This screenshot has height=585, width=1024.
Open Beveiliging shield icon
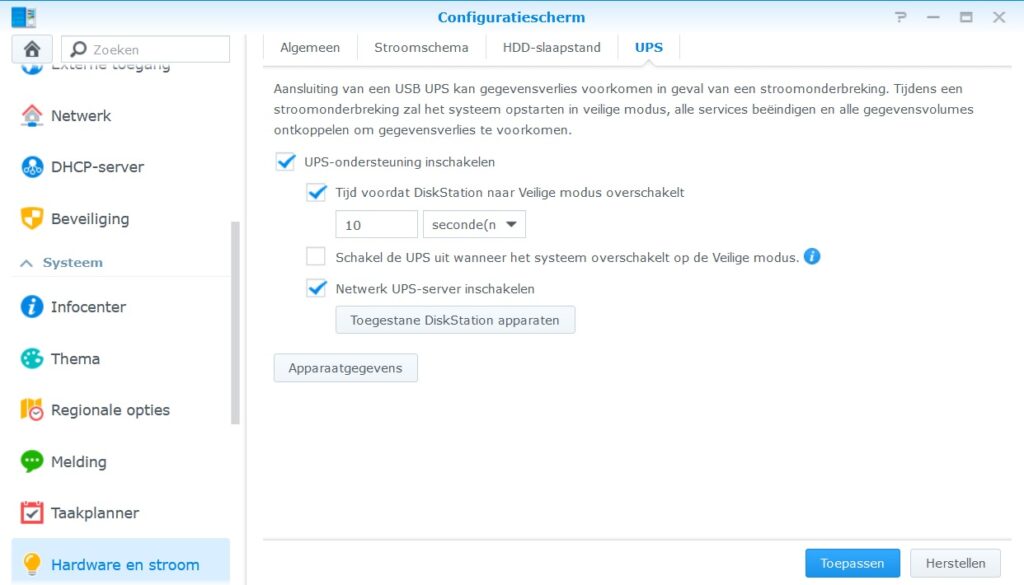tap(32, 218)
